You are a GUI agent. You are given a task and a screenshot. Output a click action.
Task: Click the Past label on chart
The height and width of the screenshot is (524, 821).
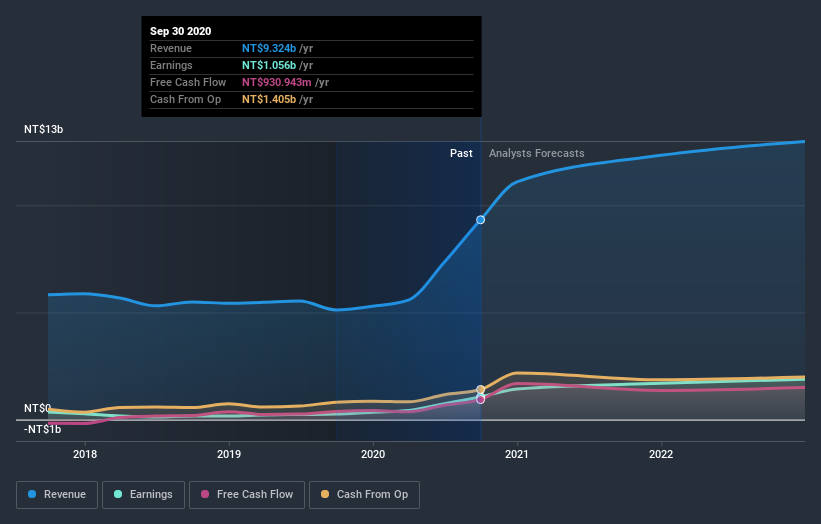point(461,153)
